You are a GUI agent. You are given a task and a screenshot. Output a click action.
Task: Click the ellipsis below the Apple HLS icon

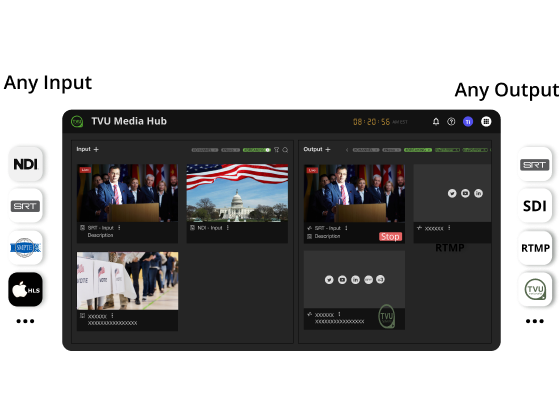pos(25,321)
